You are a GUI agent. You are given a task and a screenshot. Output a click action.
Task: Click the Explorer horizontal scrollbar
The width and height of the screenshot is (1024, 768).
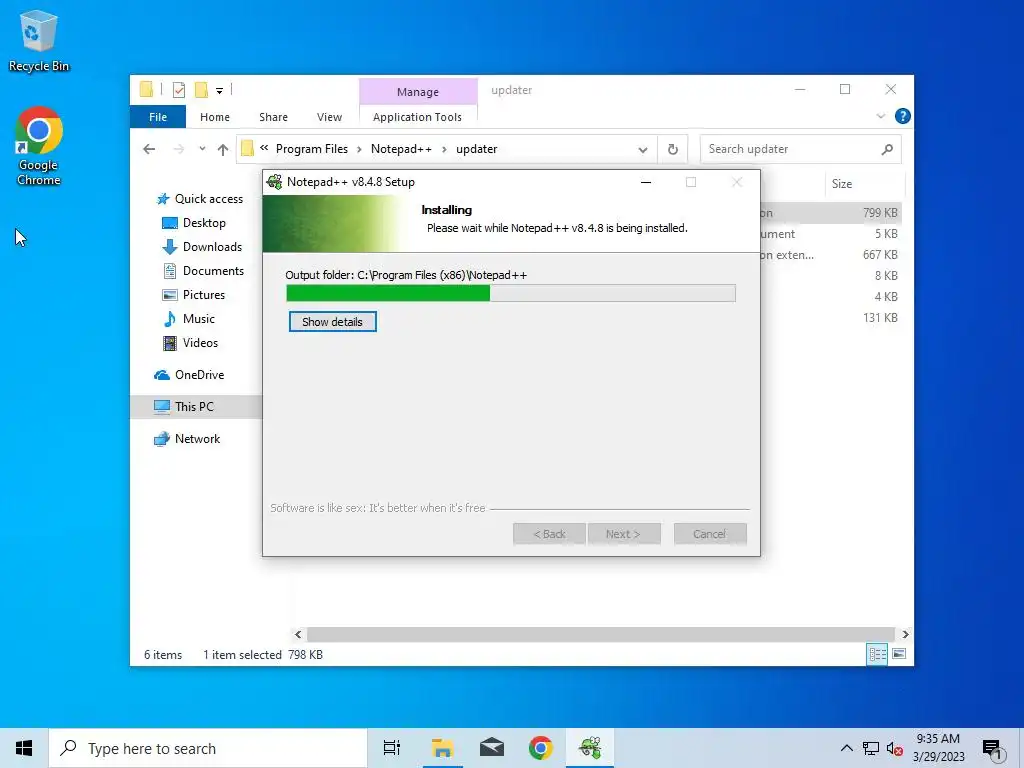(x=600, y=634)
